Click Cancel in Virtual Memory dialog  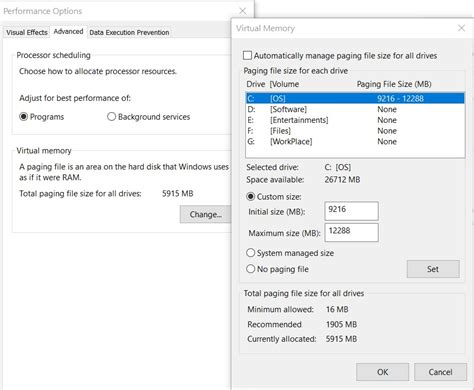pos(440,372)
